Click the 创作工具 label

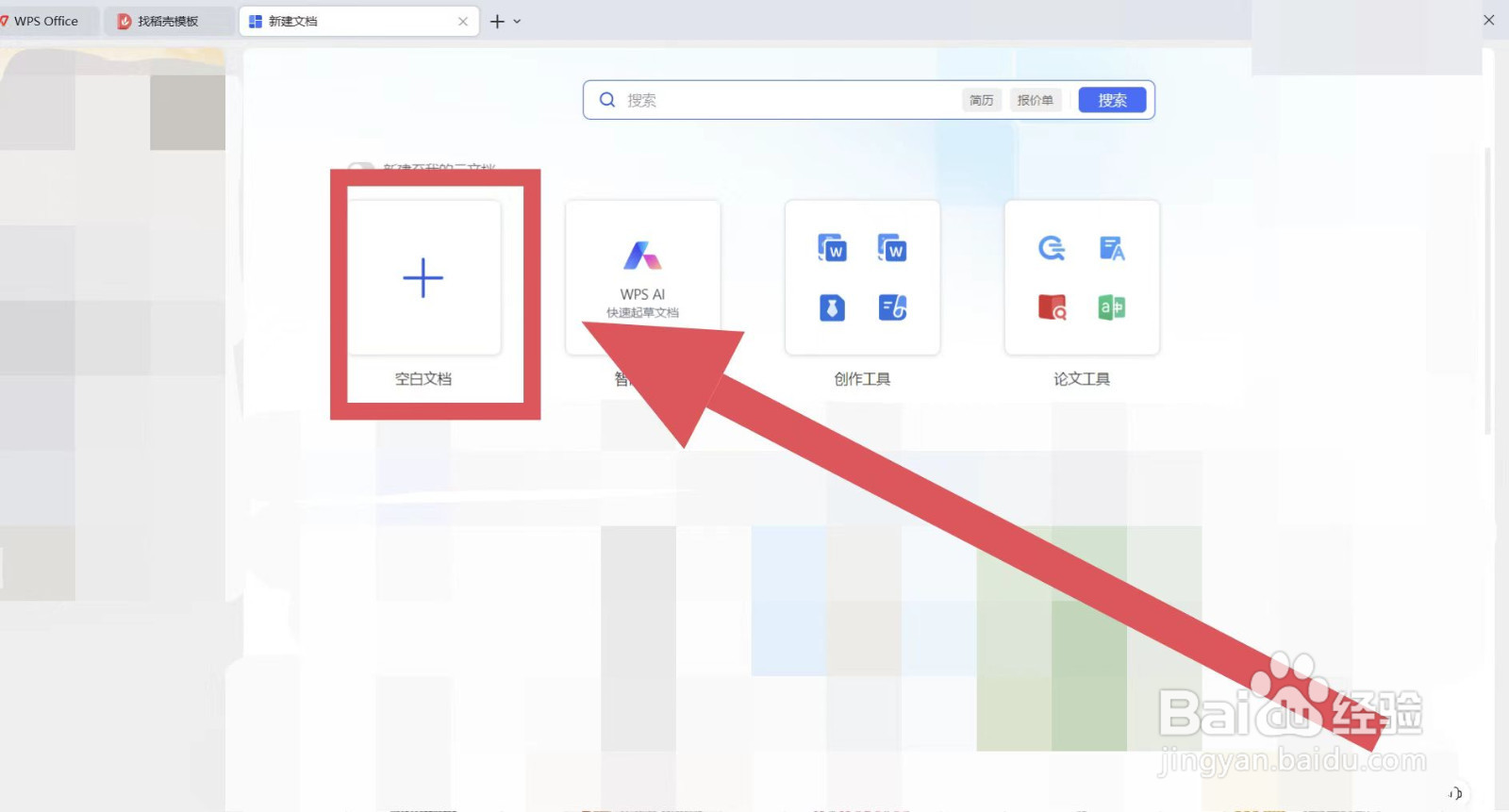[862, 379]
